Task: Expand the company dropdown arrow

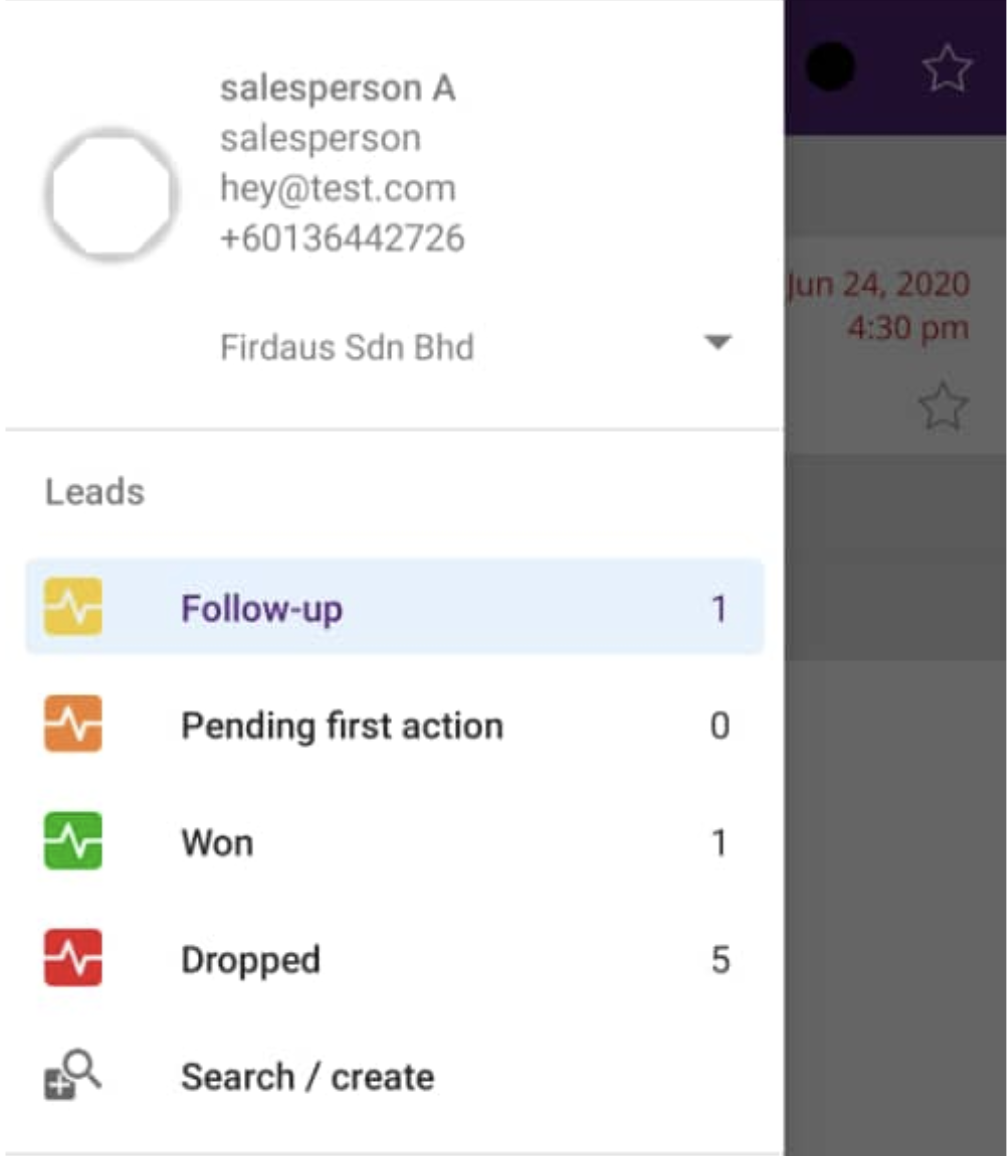Action: click(x=717, y=343)
